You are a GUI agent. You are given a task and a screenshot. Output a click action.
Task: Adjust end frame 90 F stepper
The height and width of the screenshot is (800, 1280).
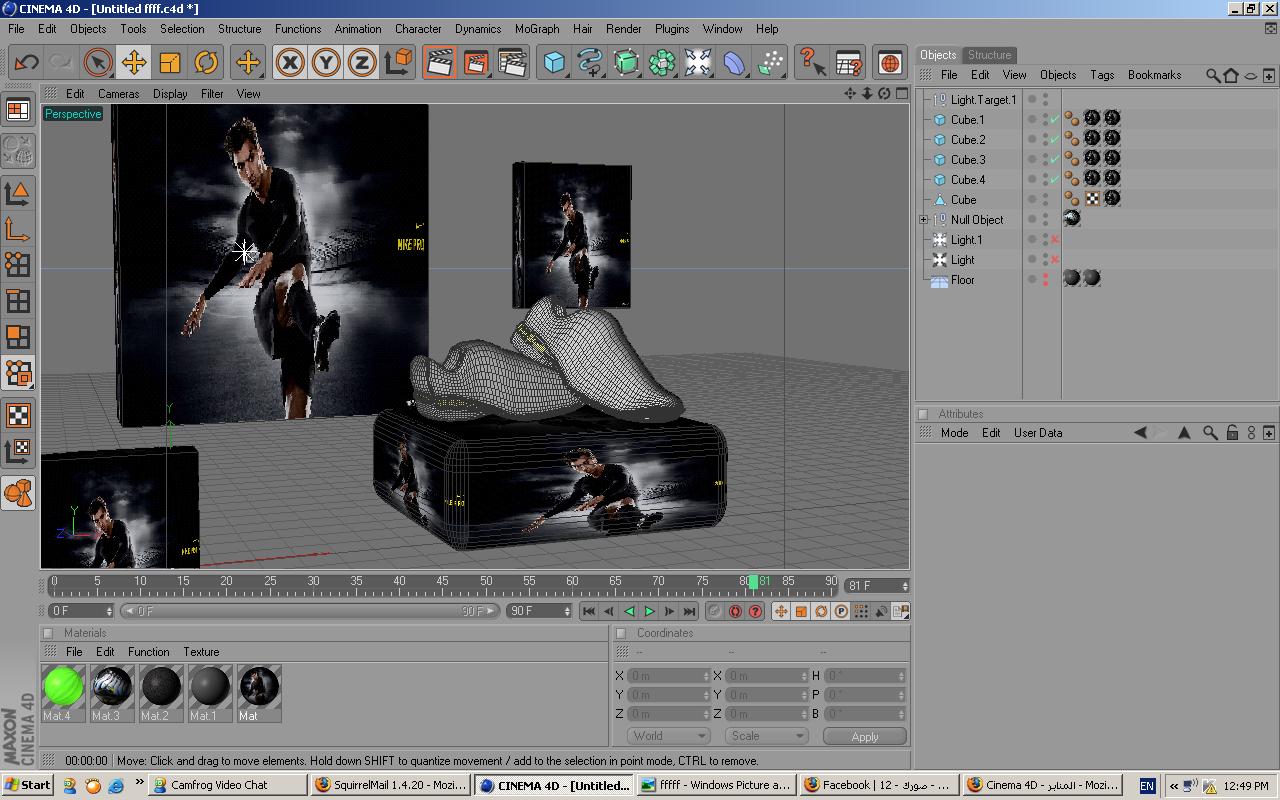(567, 611)
